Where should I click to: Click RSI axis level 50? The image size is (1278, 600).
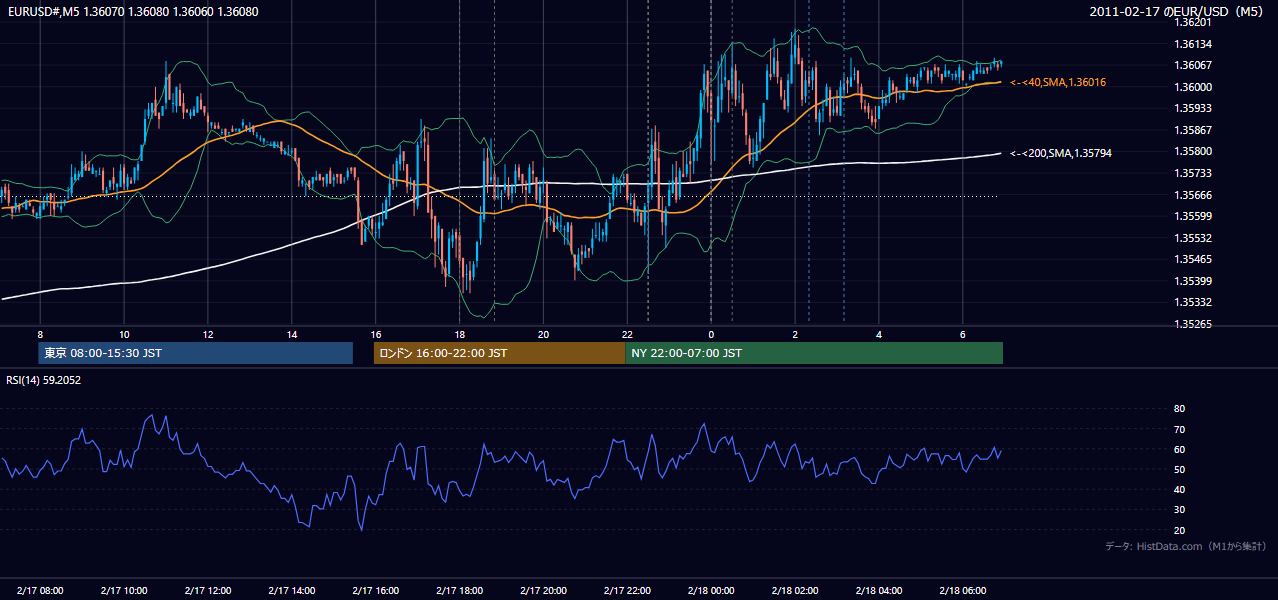[x=1179, y=469]
